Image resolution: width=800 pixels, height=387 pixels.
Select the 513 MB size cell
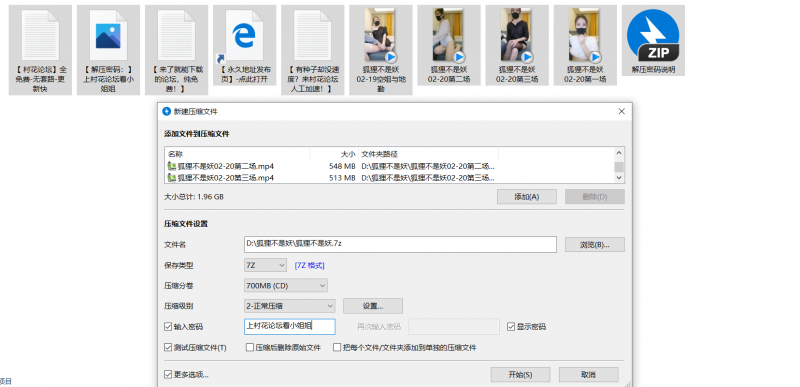(x=342, y=177)
